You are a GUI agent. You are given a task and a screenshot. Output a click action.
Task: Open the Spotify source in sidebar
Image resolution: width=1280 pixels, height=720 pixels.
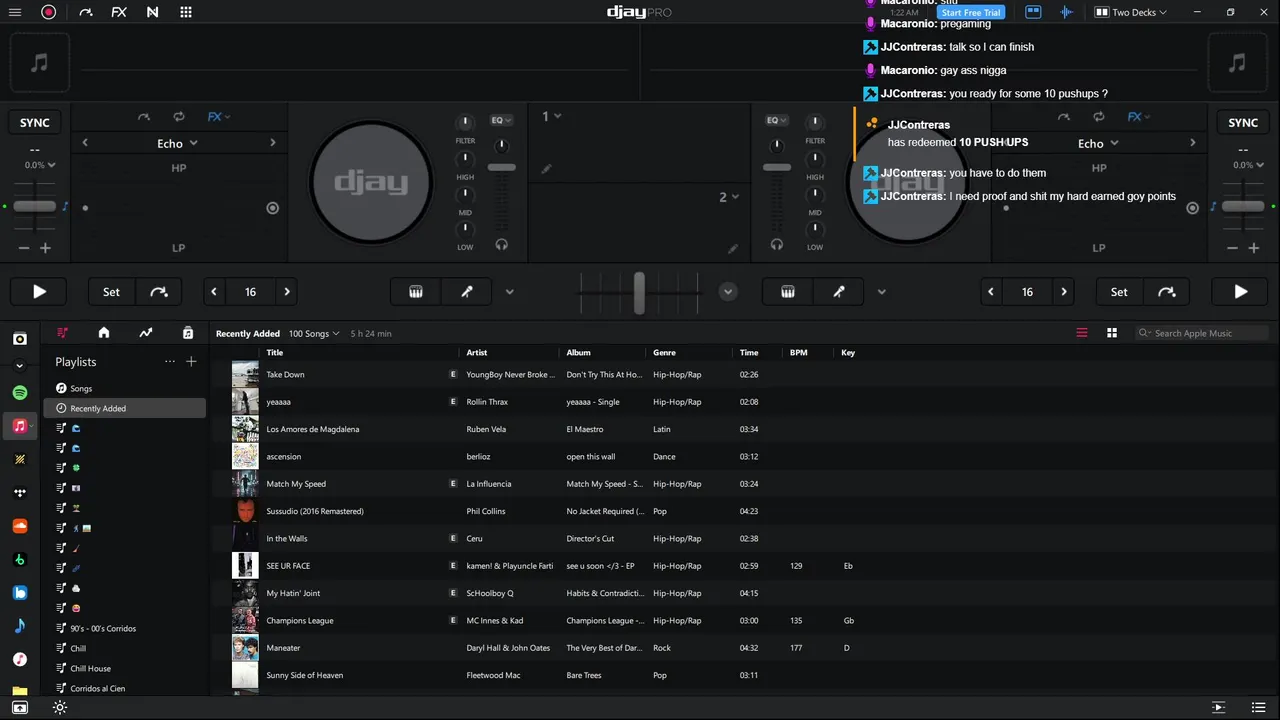(20, 393)
